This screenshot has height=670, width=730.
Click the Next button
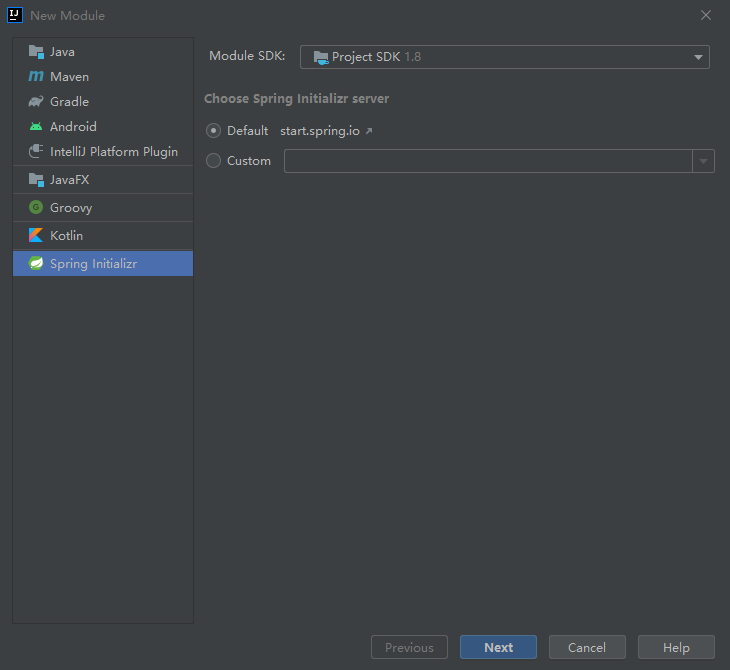498,647
